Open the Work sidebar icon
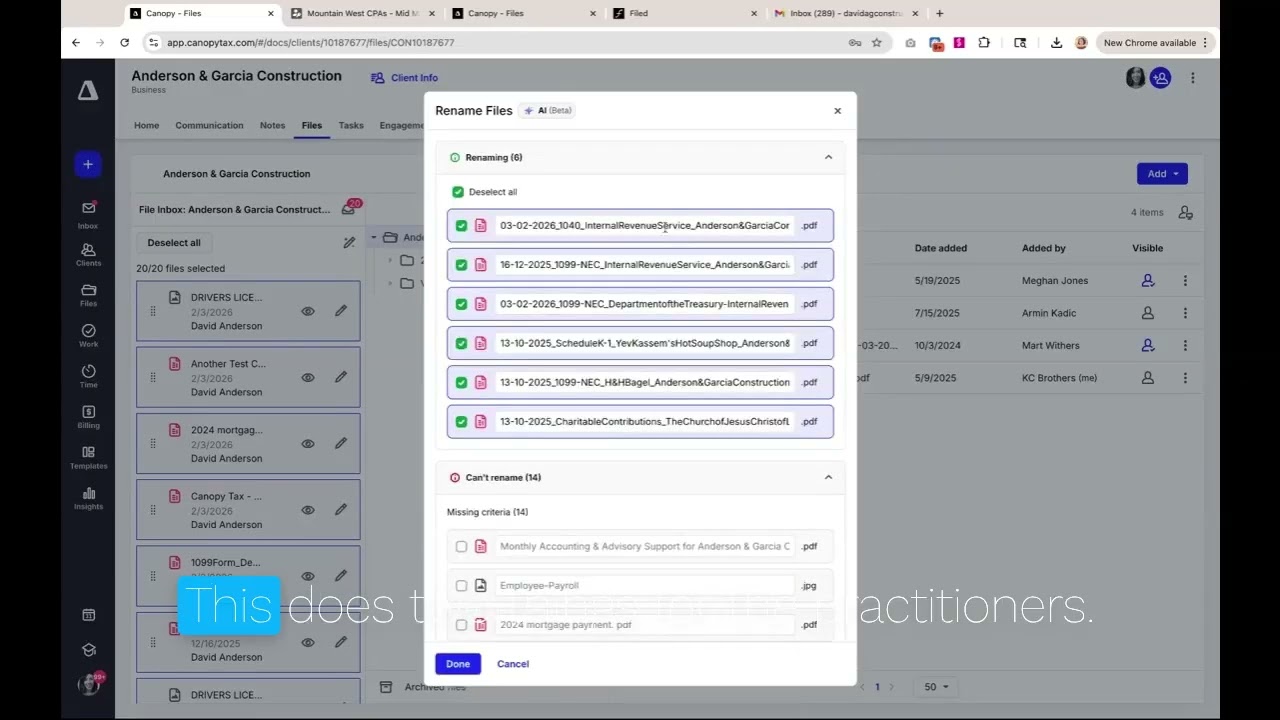 (x=88, y=335)
